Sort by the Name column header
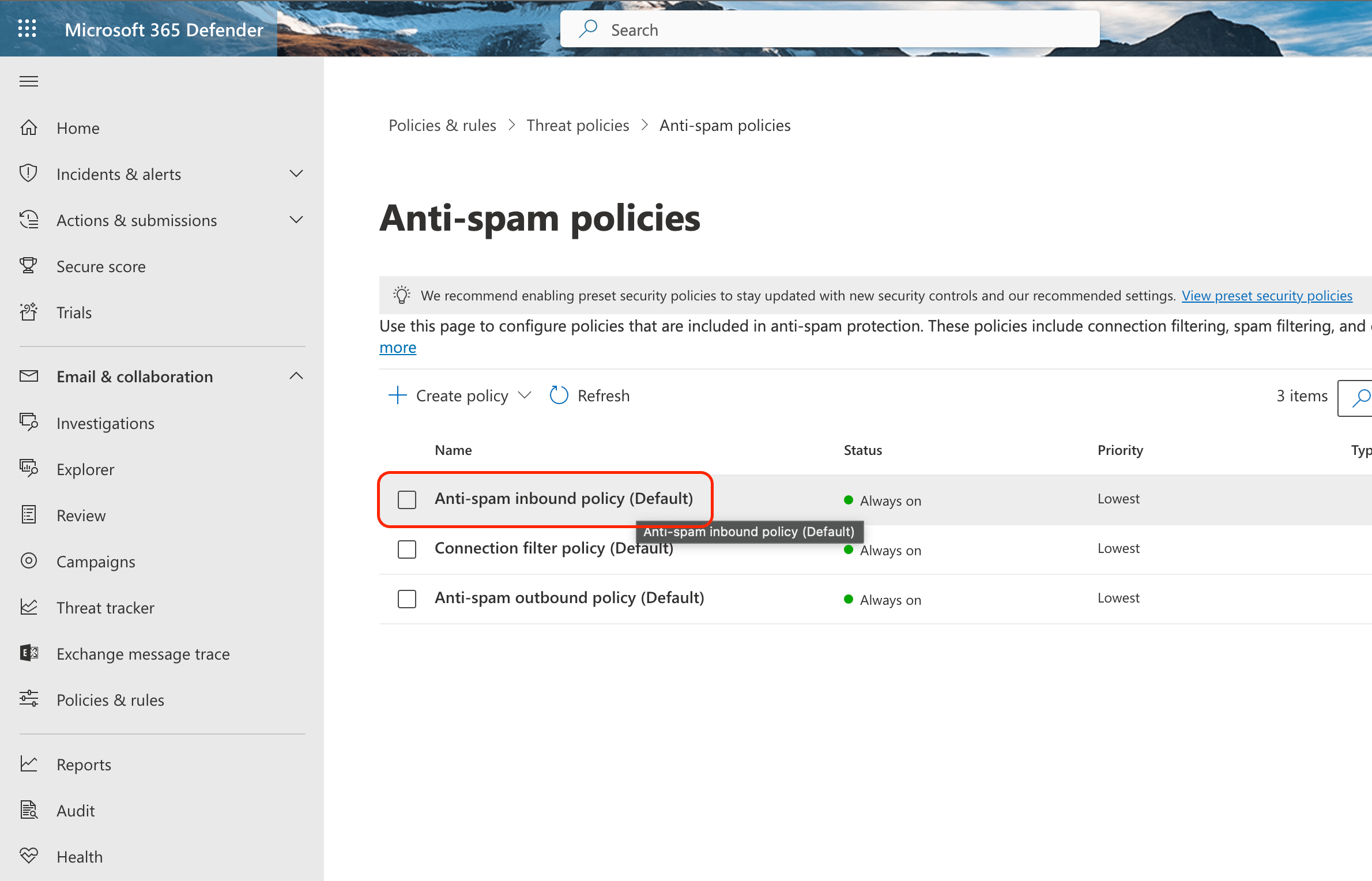 pyautogui.click(x=453, y=450)
